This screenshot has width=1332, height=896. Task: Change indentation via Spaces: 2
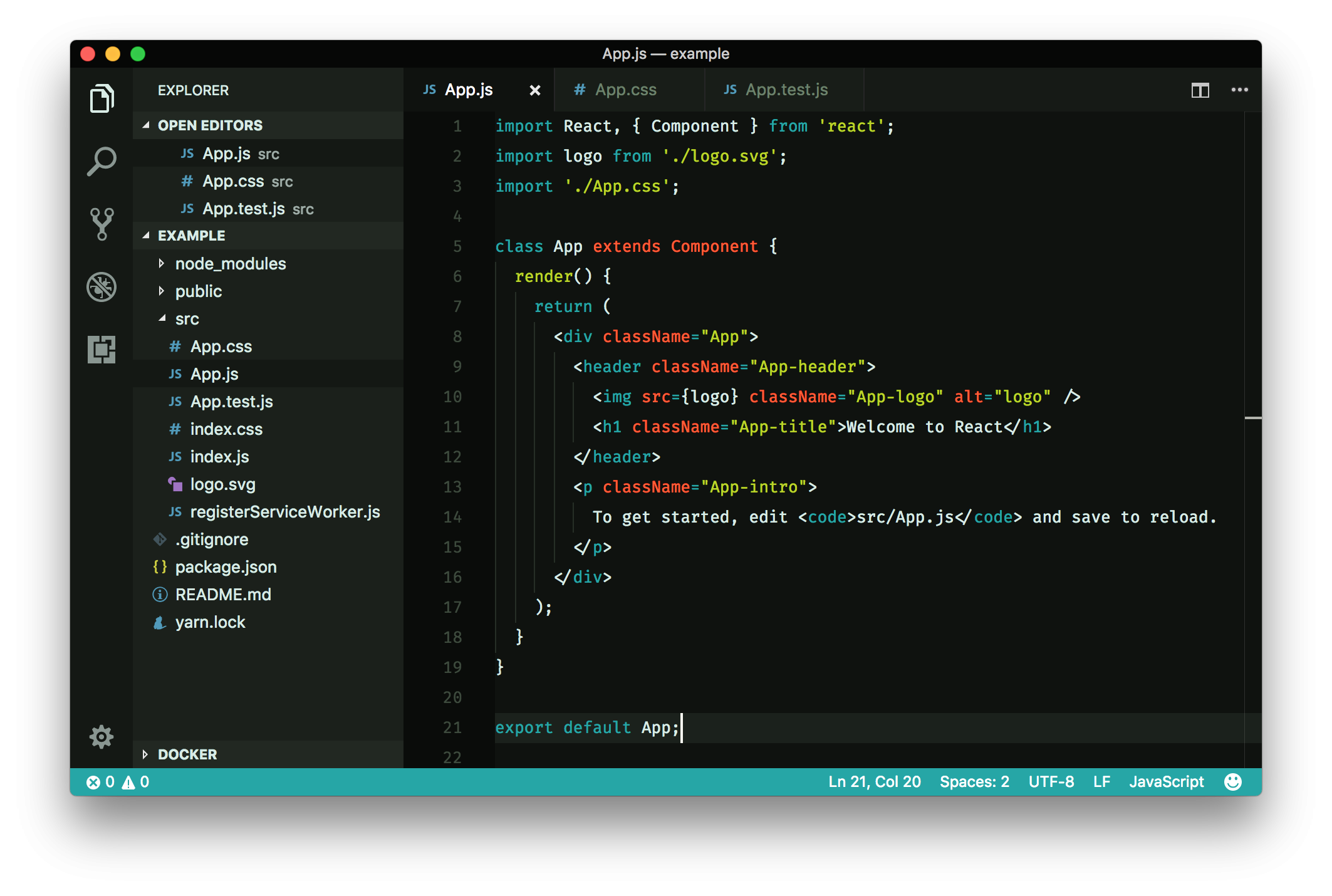pos(974,782)
